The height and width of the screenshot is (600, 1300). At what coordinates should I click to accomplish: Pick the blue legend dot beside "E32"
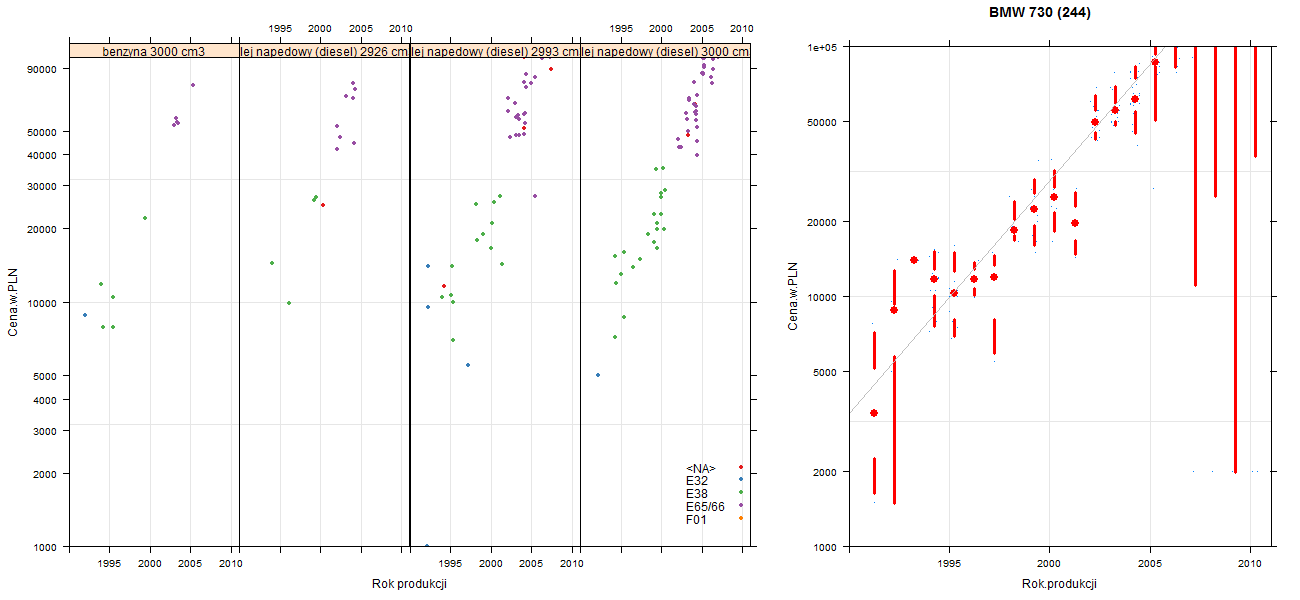pos(741,480)
